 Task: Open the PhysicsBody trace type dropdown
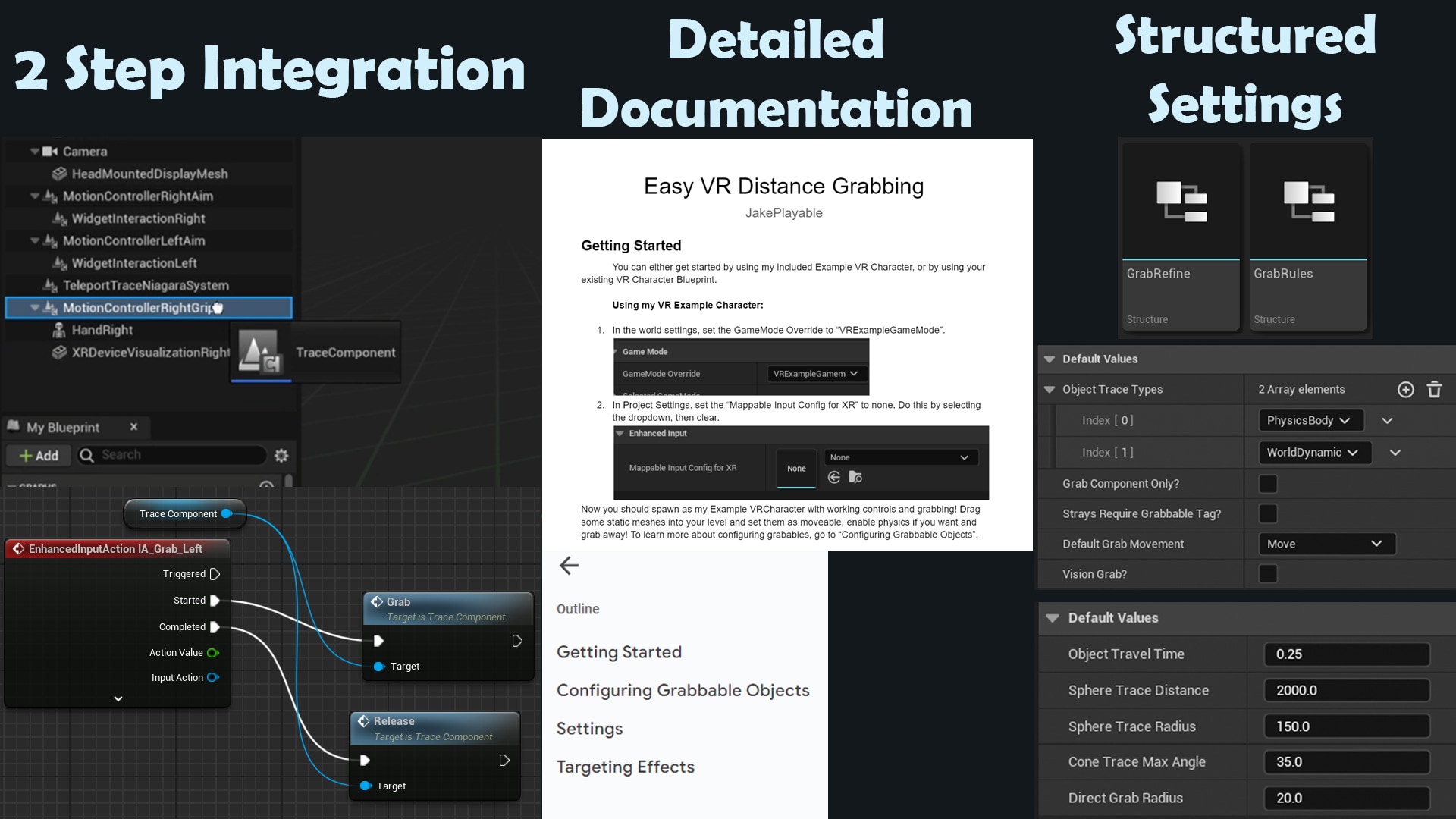1310,420
